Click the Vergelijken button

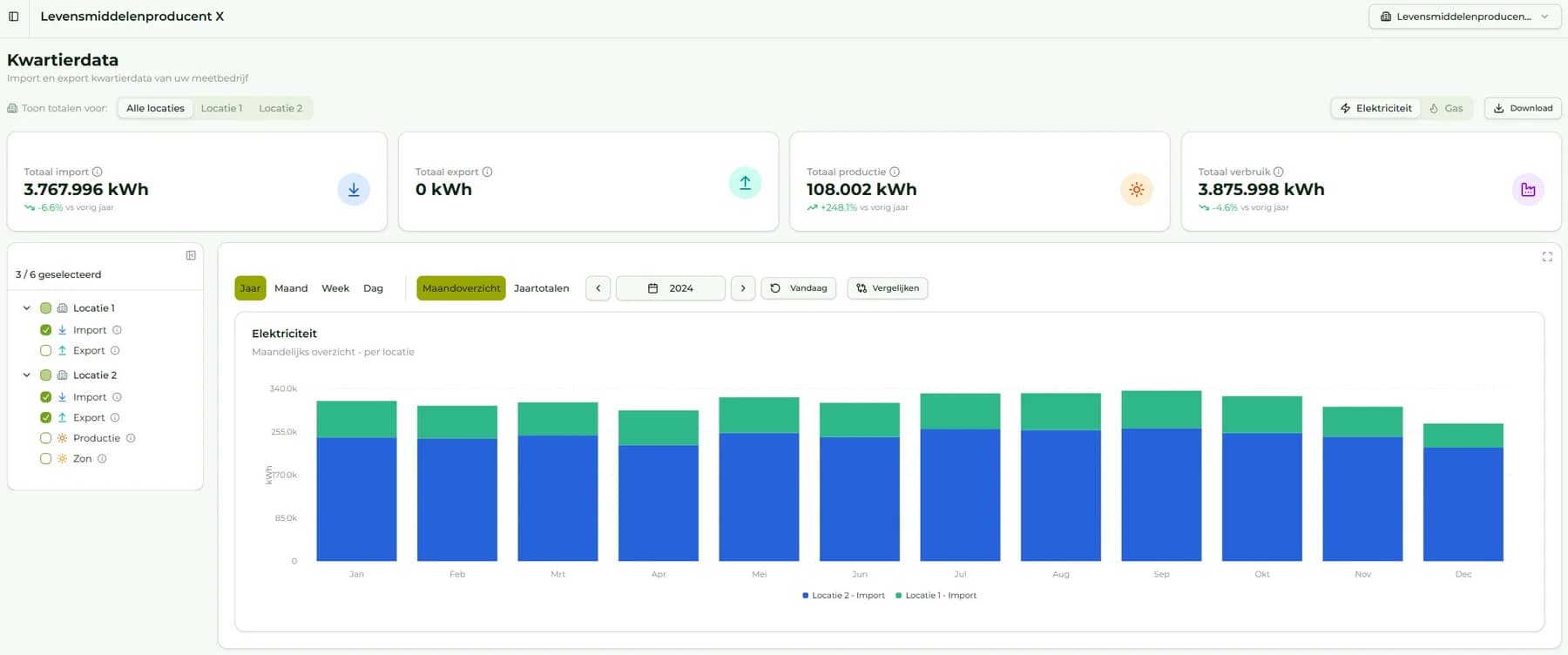(888, 288)
